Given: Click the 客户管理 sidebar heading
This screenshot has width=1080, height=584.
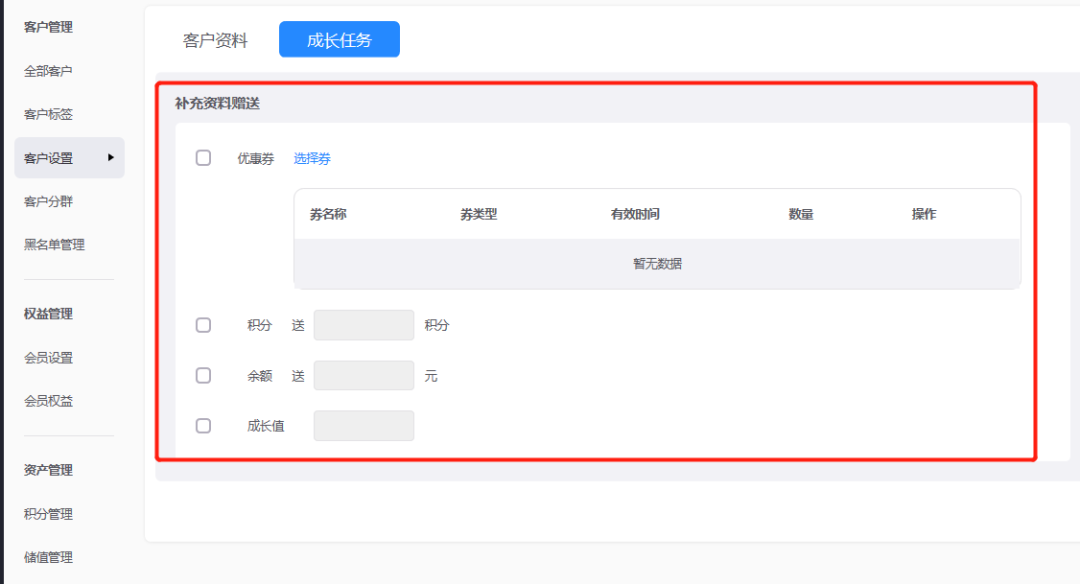Looking at the screenshot, I should coord(48,27).
